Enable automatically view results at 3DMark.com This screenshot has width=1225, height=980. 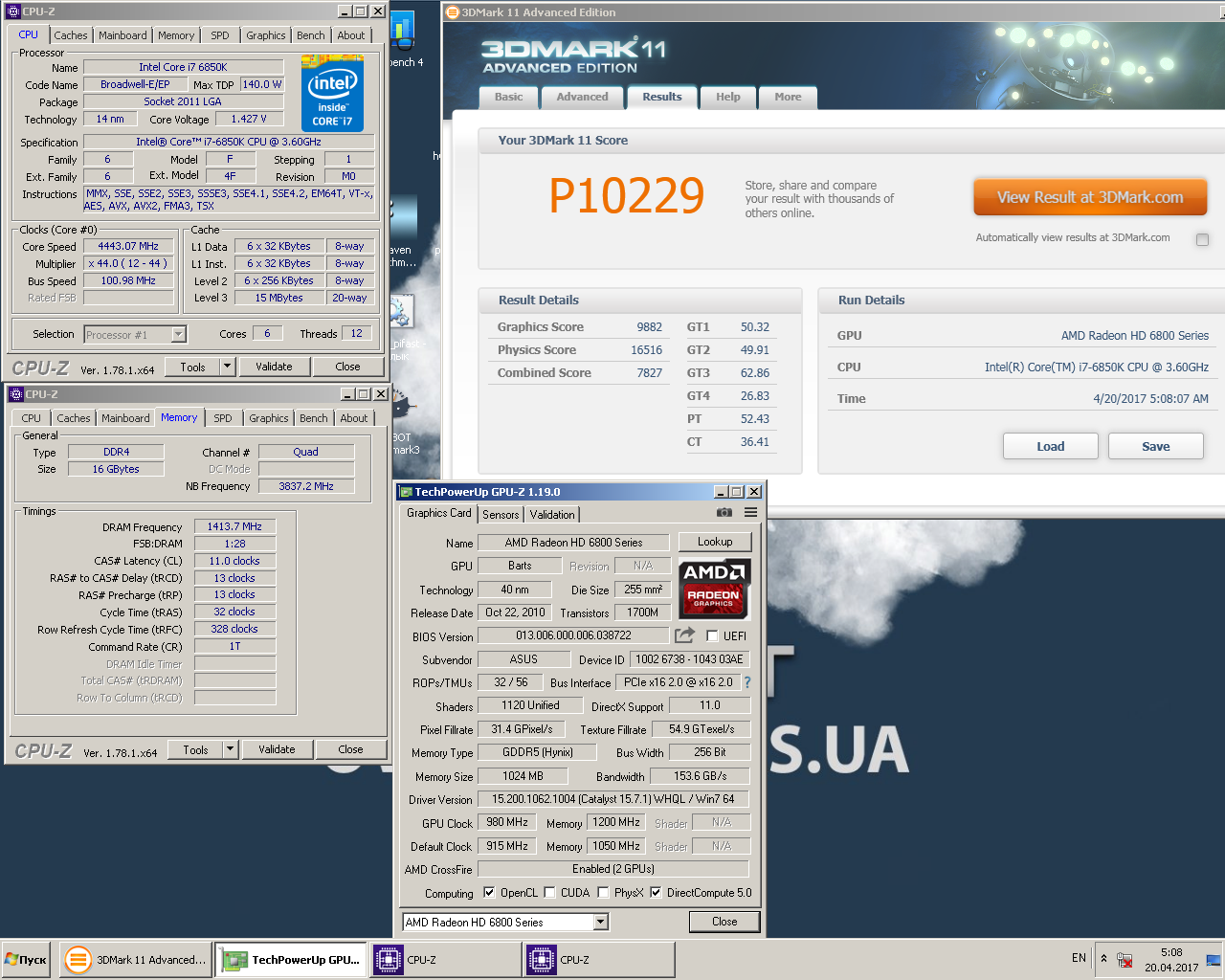pos(1202,239)
